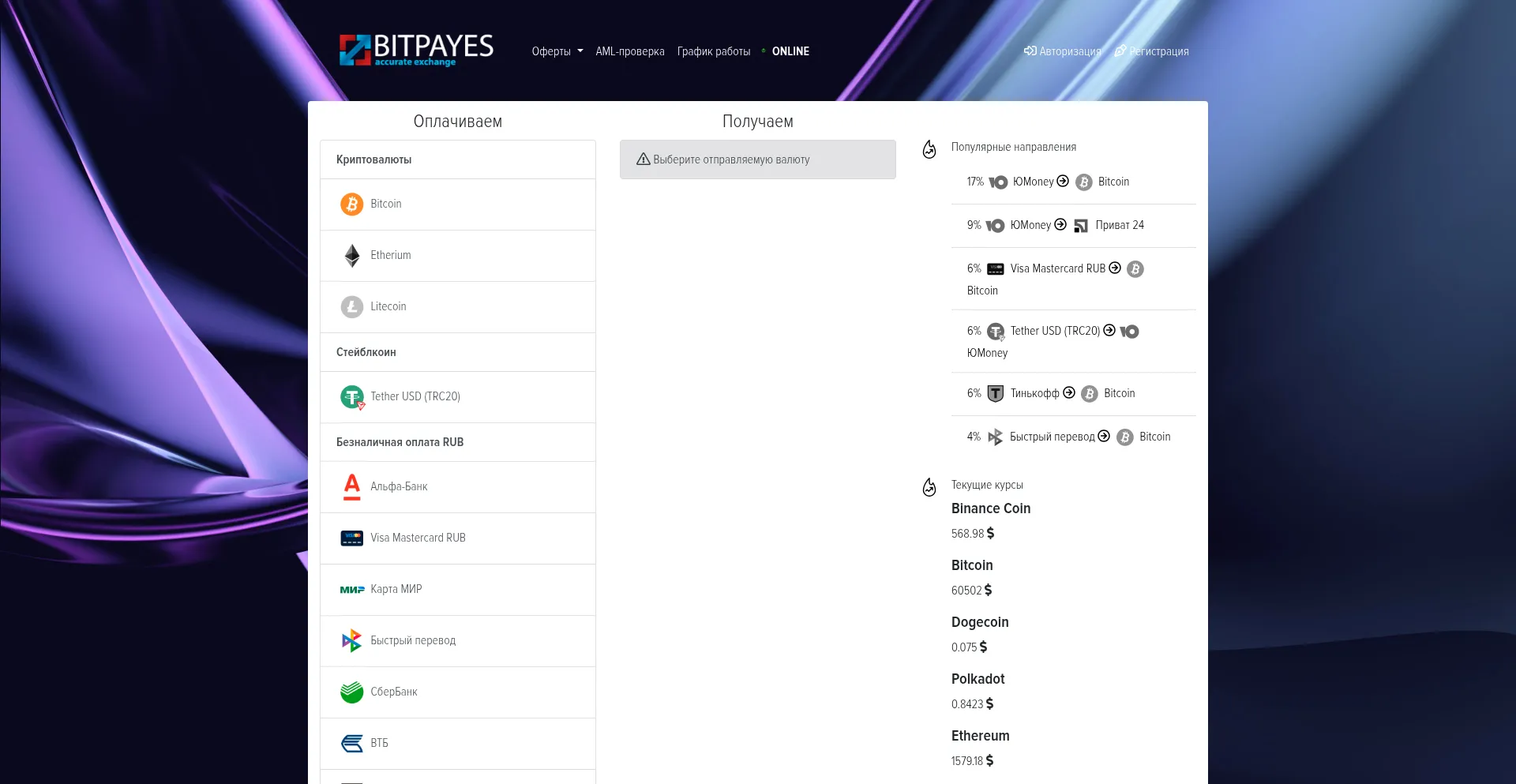Open 6% Visa Mastercard RUB to Bitcoin direction
Viewport: 1516px width, 784px height.
pos(1074,279)
